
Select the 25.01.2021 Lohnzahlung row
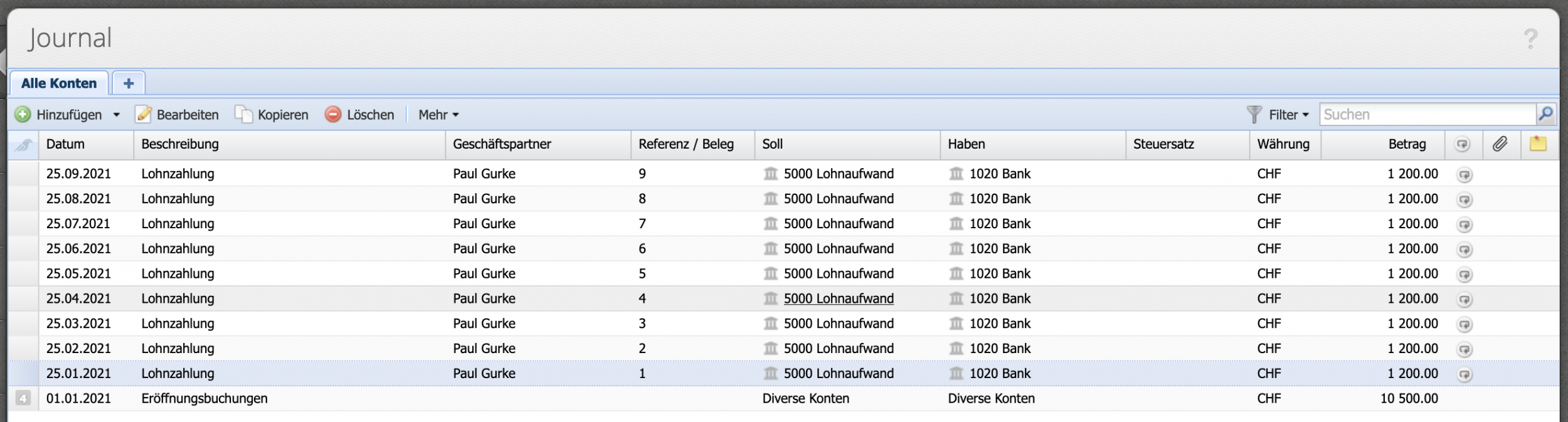click(x=177, y=373)
